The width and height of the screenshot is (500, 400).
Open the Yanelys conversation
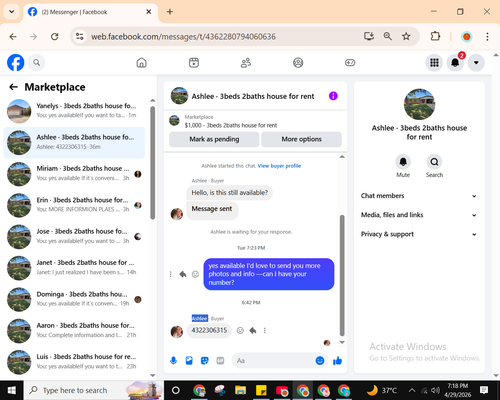coord(74,110)
